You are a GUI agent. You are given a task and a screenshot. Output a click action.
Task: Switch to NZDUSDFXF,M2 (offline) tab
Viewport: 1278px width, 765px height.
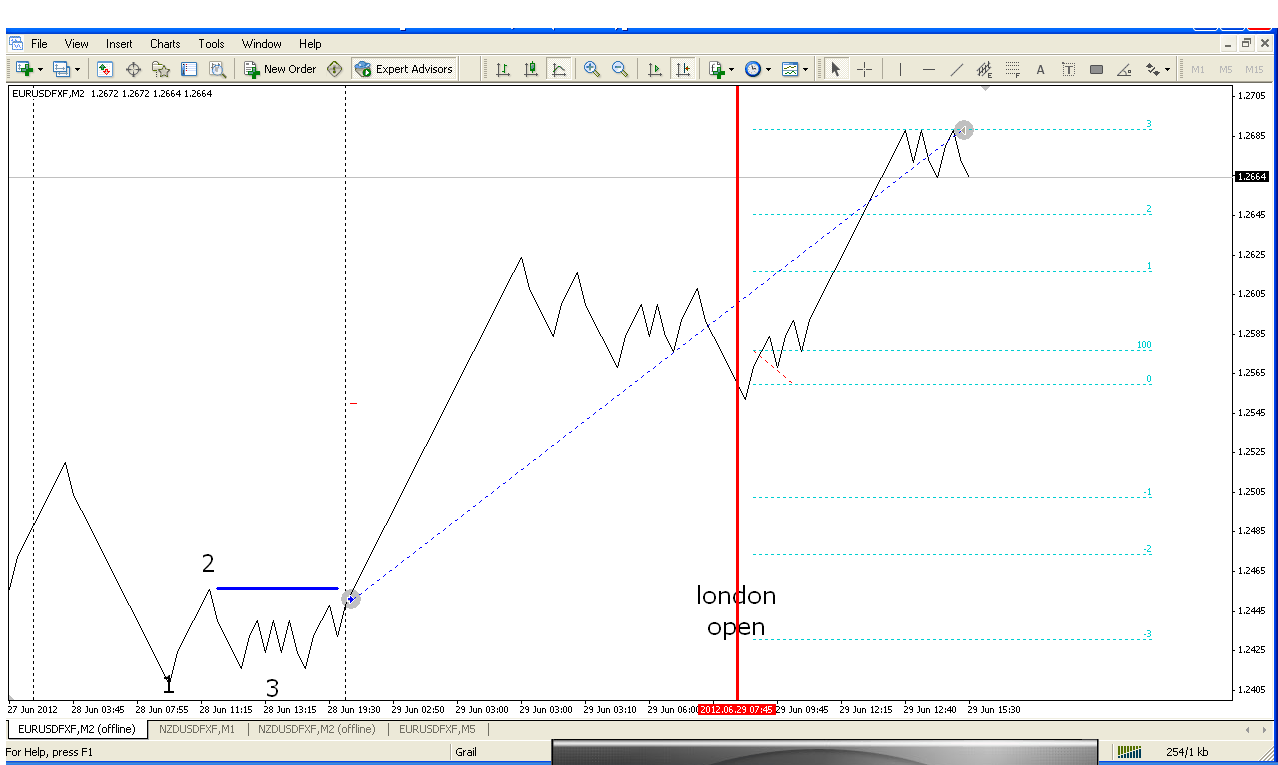(x=317, y=729)
